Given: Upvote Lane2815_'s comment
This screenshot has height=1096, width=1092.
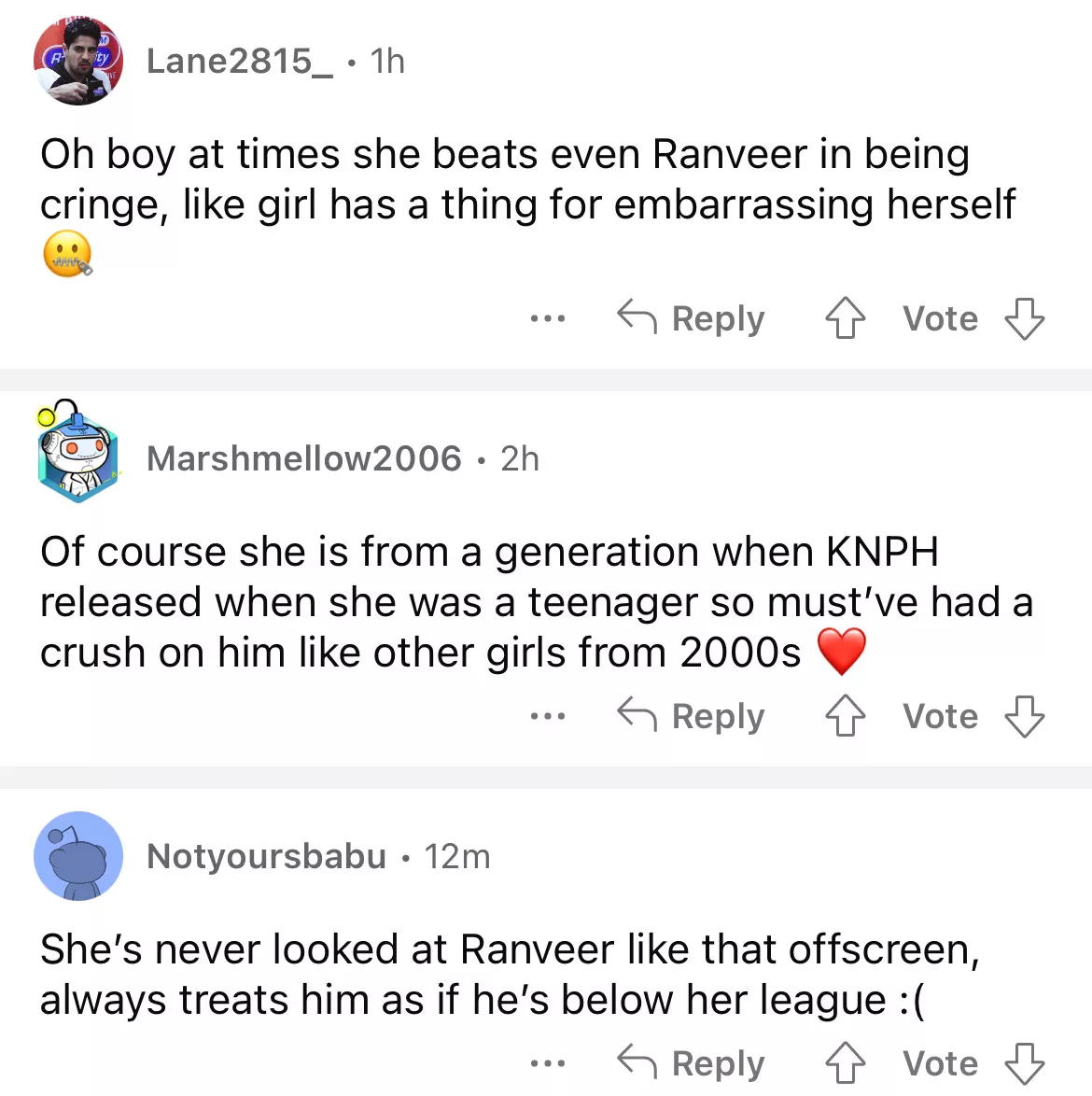Looking at the screenshot, I should click(845, 318).
